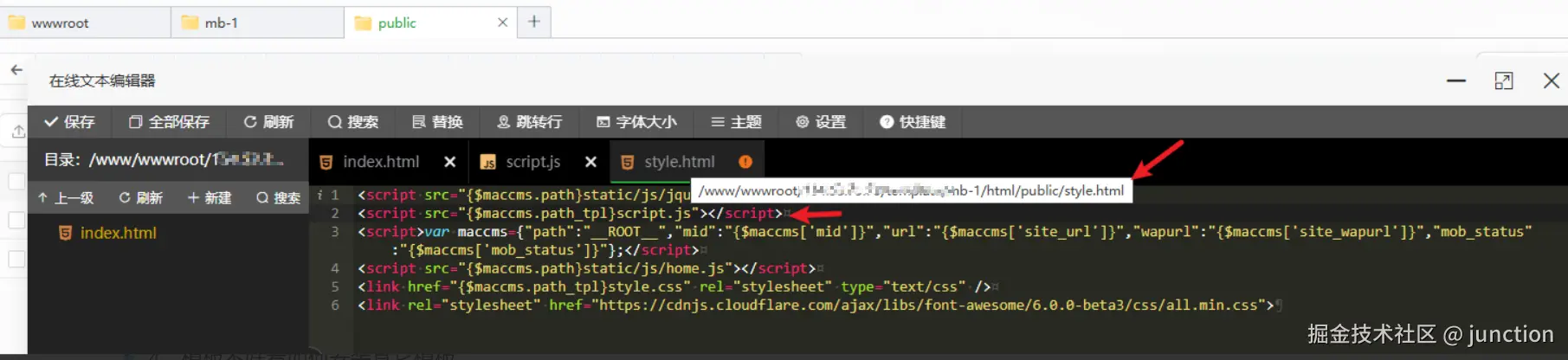This screenshot has height=360, width=1568.
Task: Go up with 上一级 in file panel
Action: point(65,198)
